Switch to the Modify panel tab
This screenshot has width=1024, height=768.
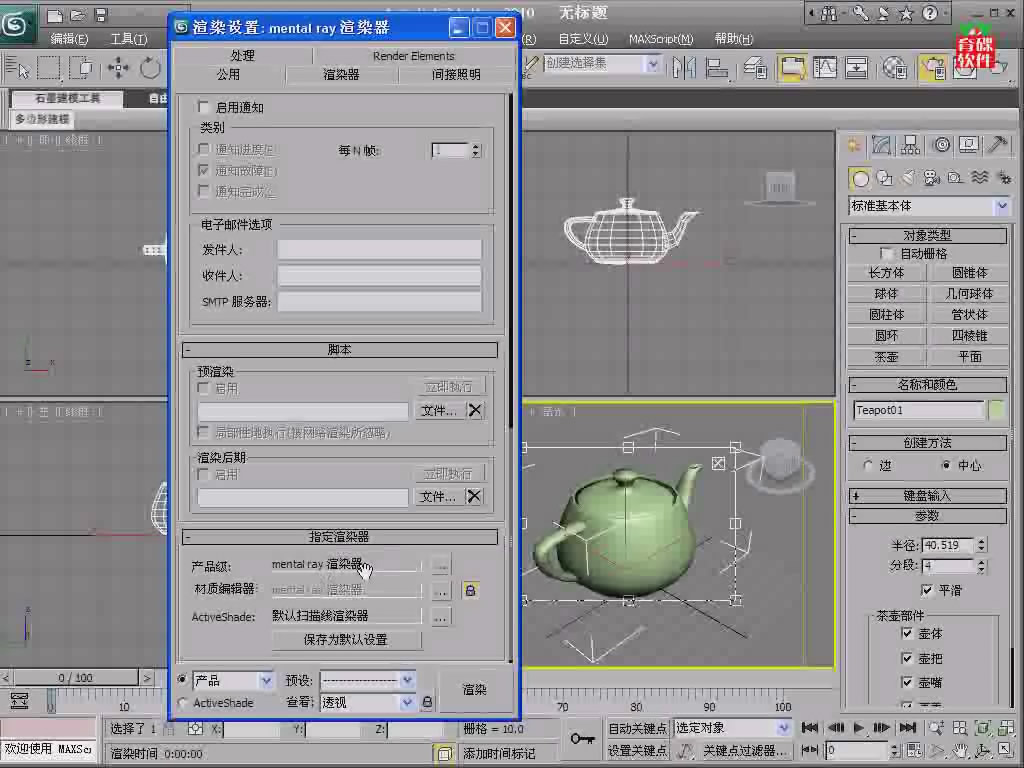coord(882,145)
